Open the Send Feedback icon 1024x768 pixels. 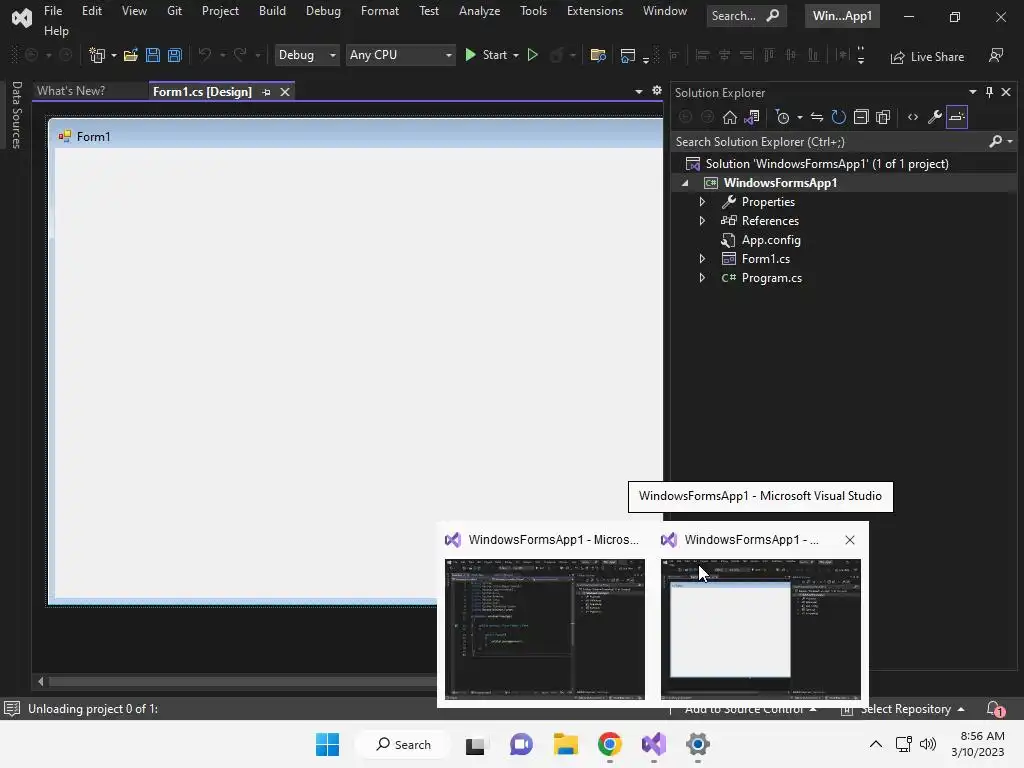pos(996,56)
